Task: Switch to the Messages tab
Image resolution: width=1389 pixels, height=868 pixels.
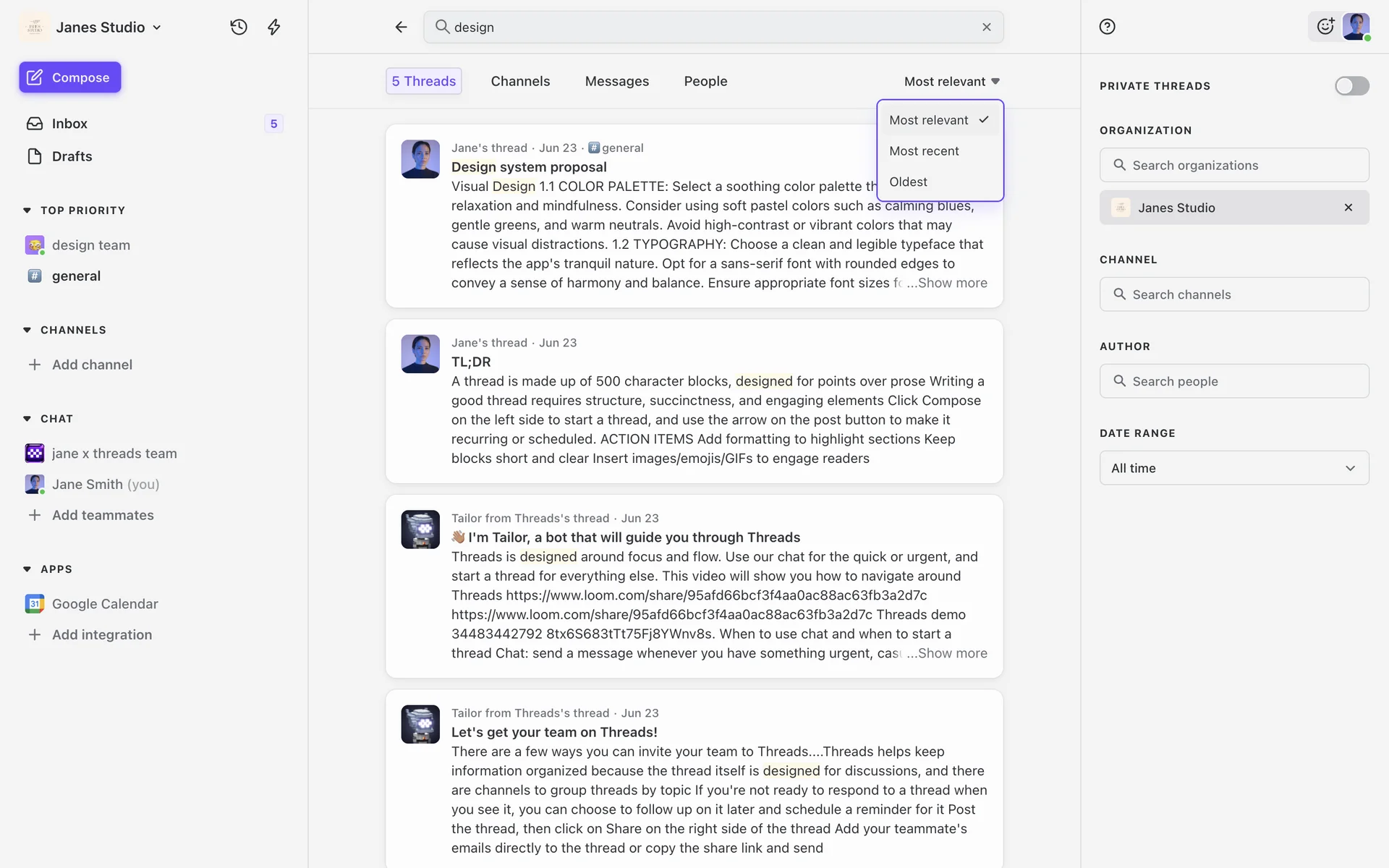Action: 616,81
